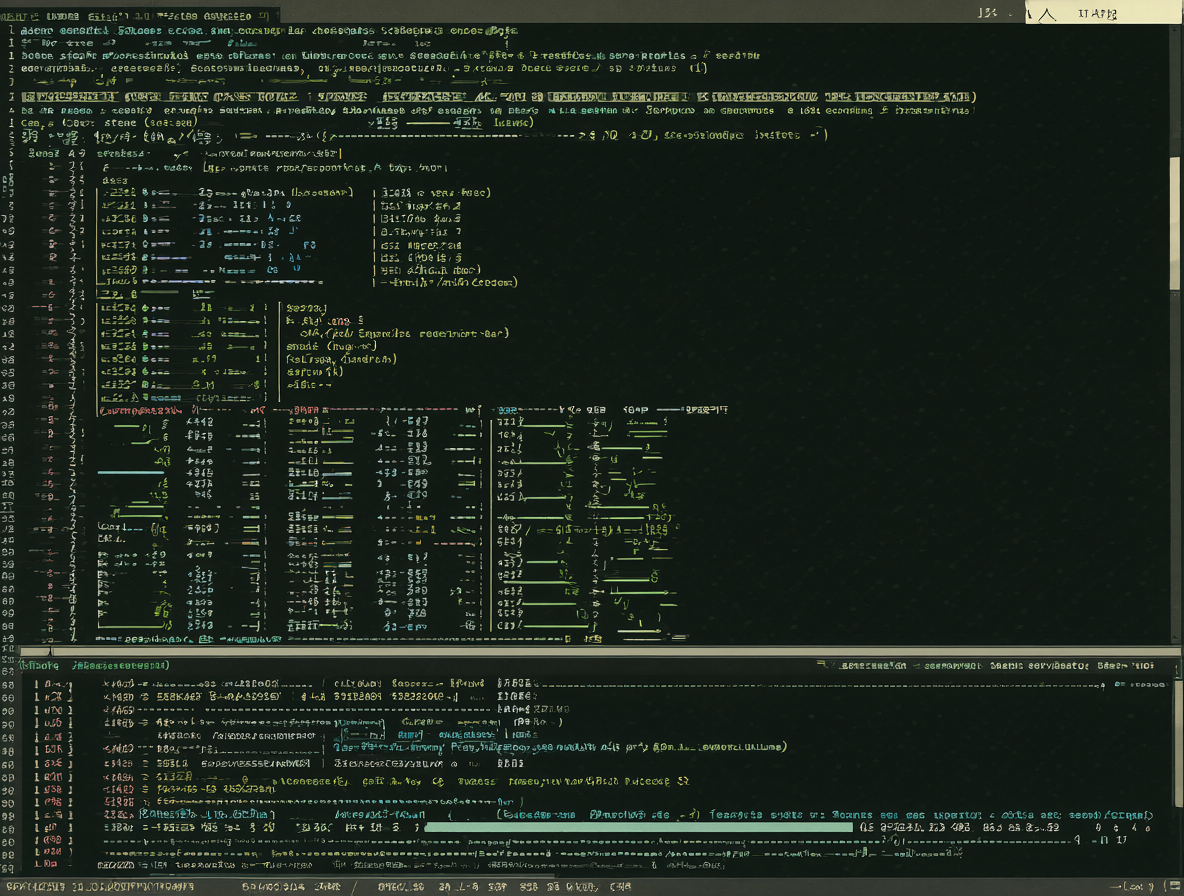Click the inverse-highlighted line in the upper pane

(x=498, y=97)
